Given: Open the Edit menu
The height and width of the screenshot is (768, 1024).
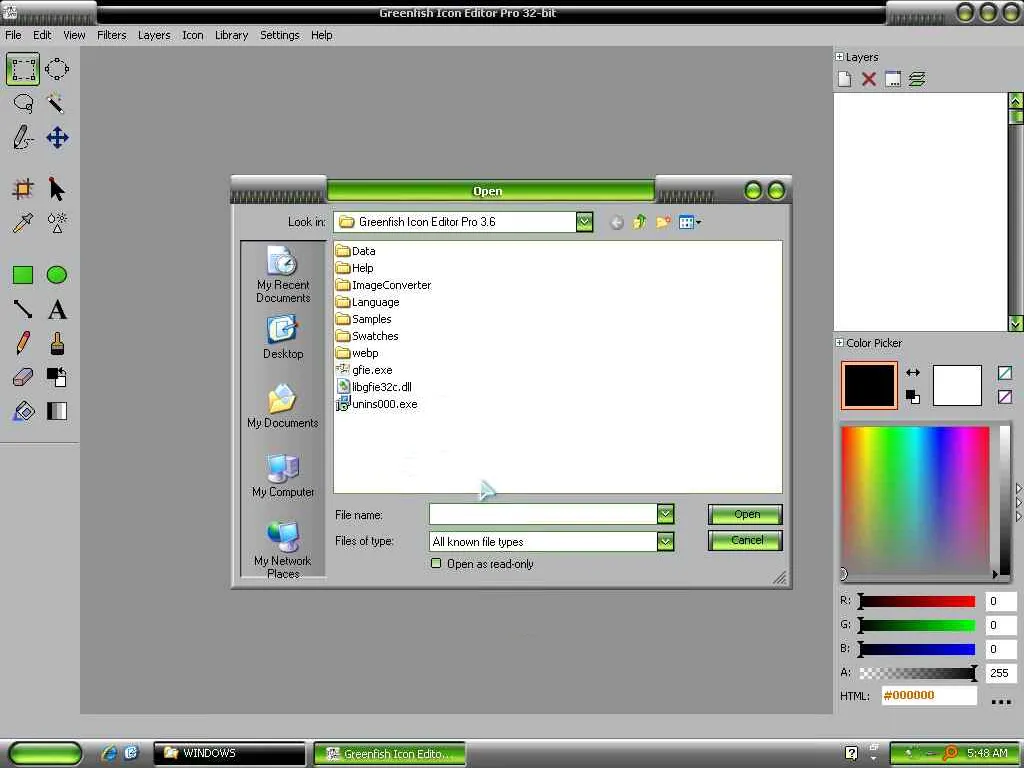Looking at the screenshot, I should (x=42, y=35).
